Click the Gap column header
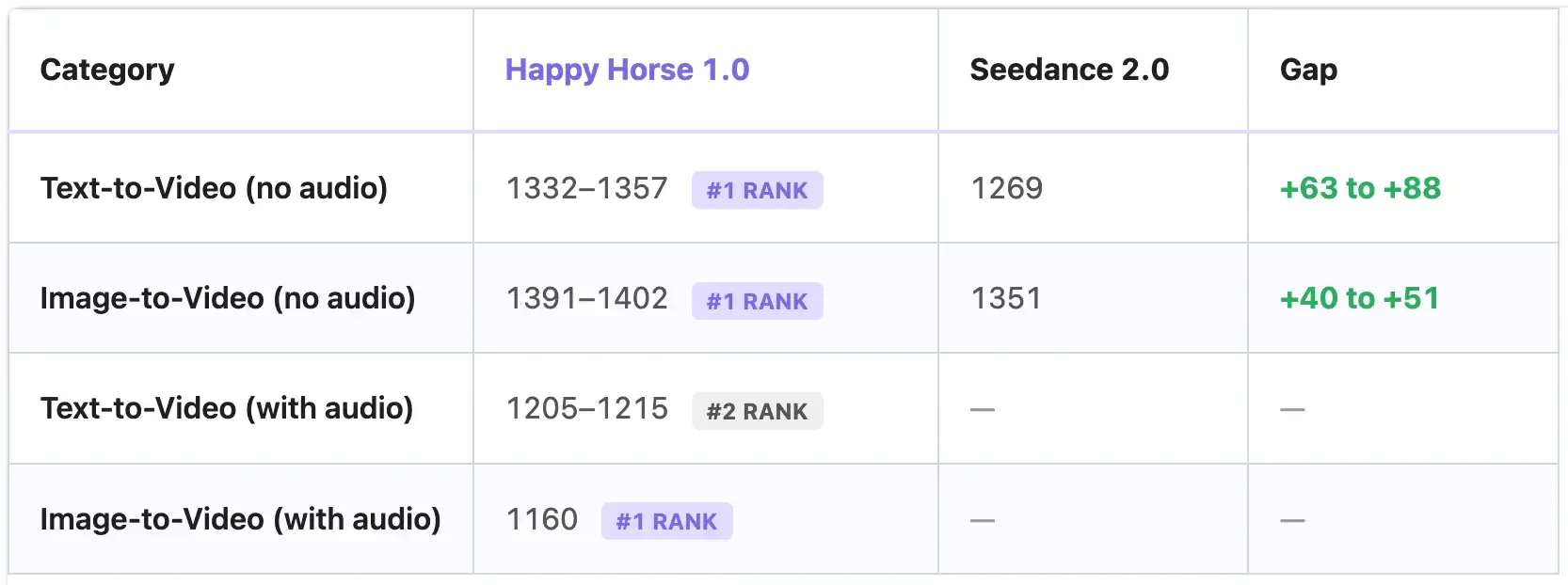This screenshot has width=1568, height=585. (x=1308, y=70)
